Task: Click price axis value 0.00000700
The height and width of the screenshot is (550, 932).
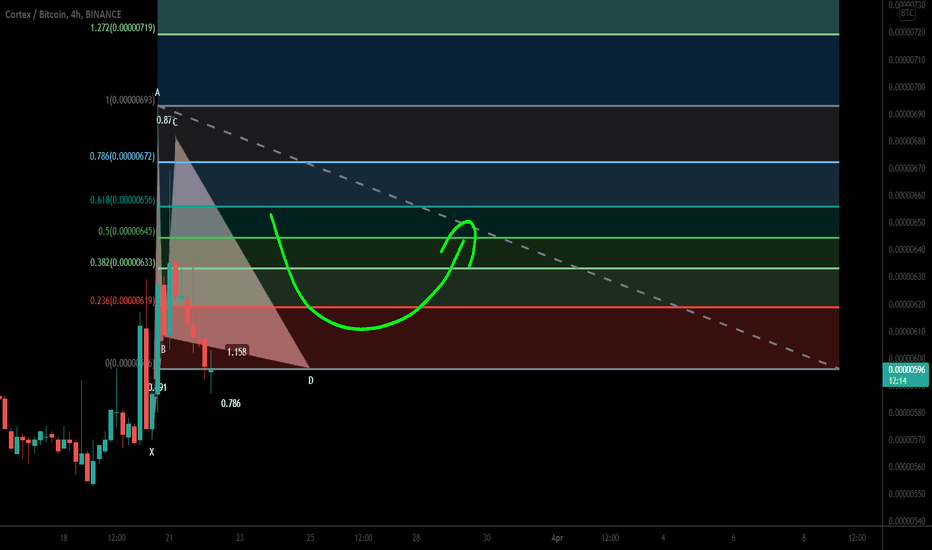Action: pos(906,87)
